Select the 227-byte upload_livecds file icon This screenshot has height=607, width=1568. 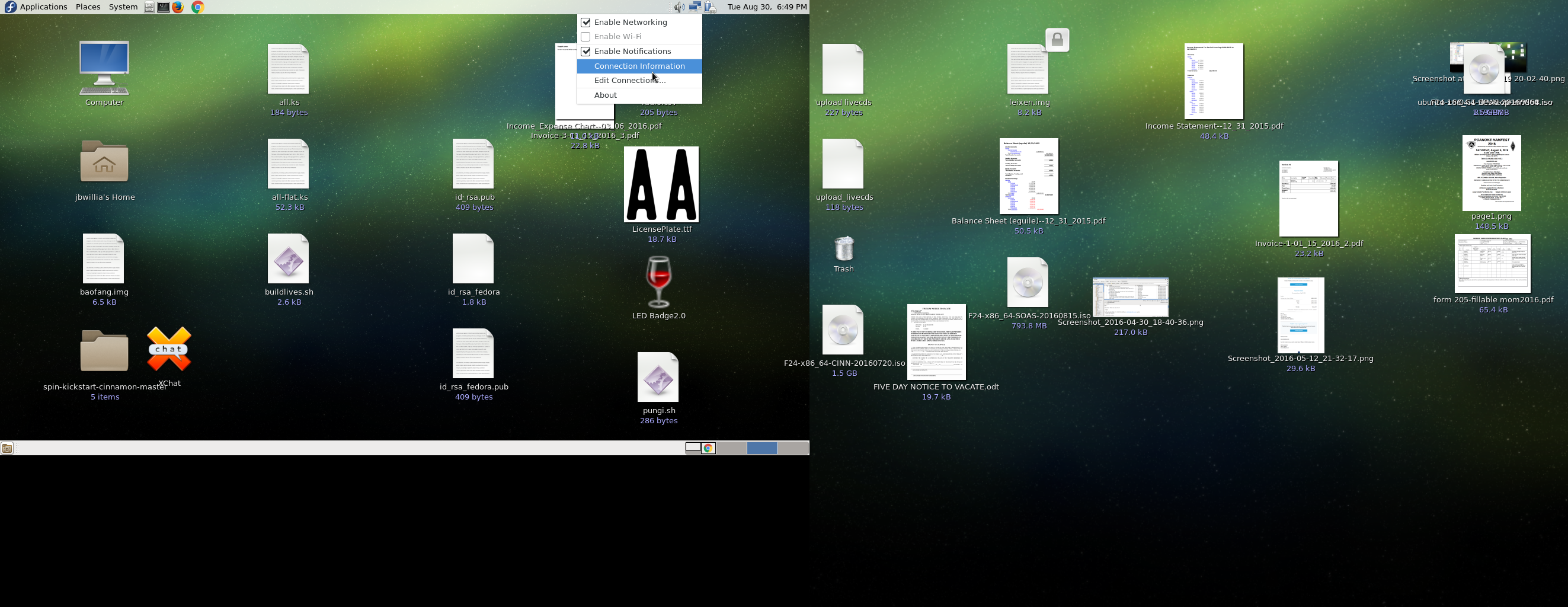click(843, 69)
